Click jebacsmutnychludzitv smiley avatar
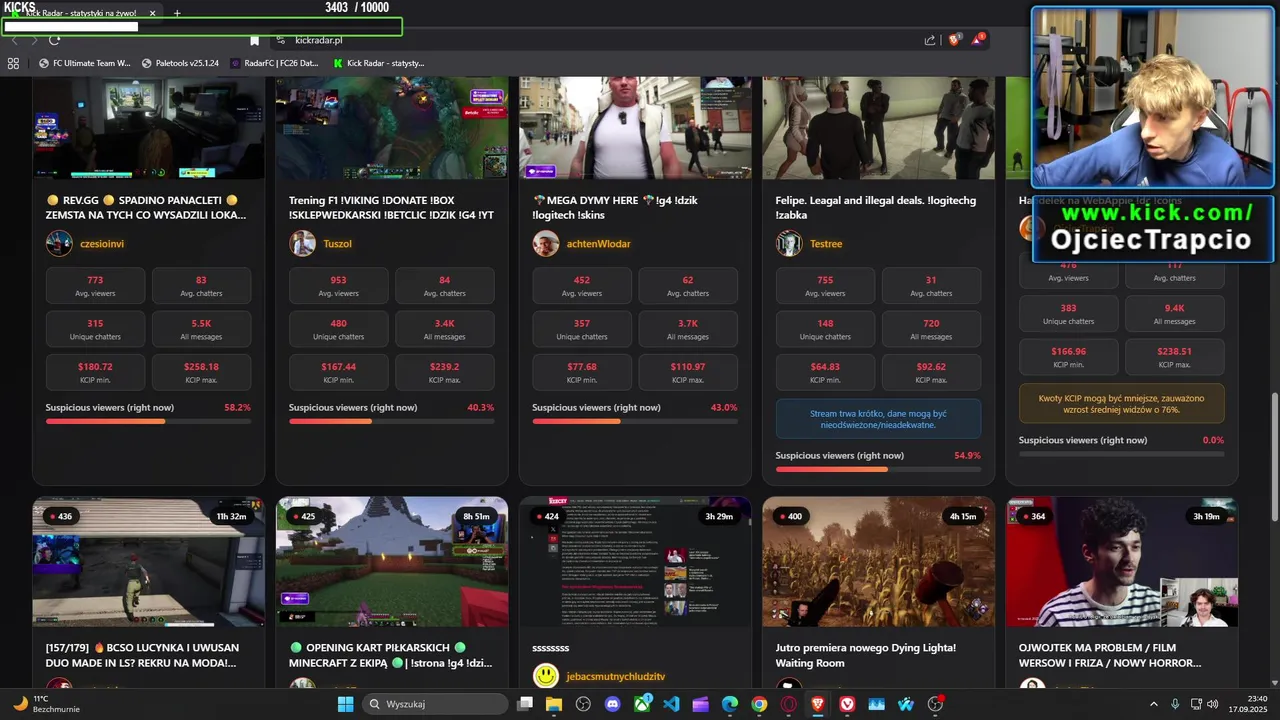Screen dimensions: 1280x720 tap(545, 677)
